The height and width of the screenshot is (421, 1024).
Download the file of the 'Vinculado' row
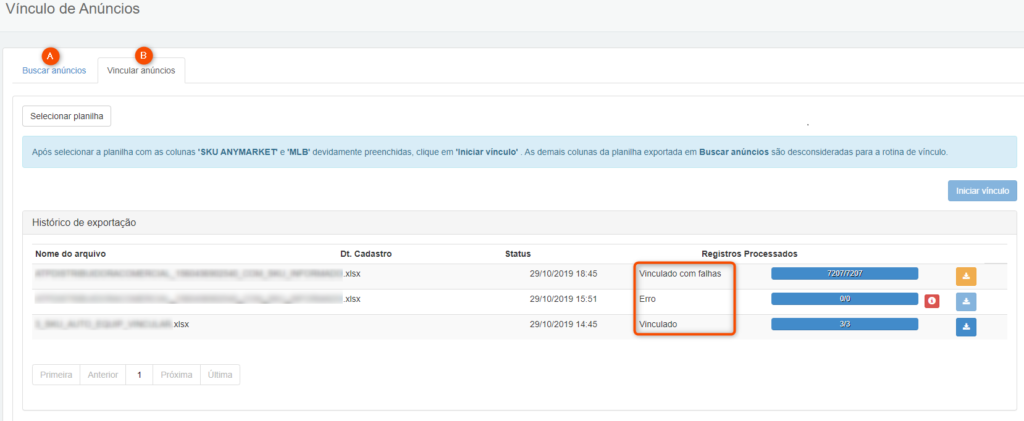(966, 326)
